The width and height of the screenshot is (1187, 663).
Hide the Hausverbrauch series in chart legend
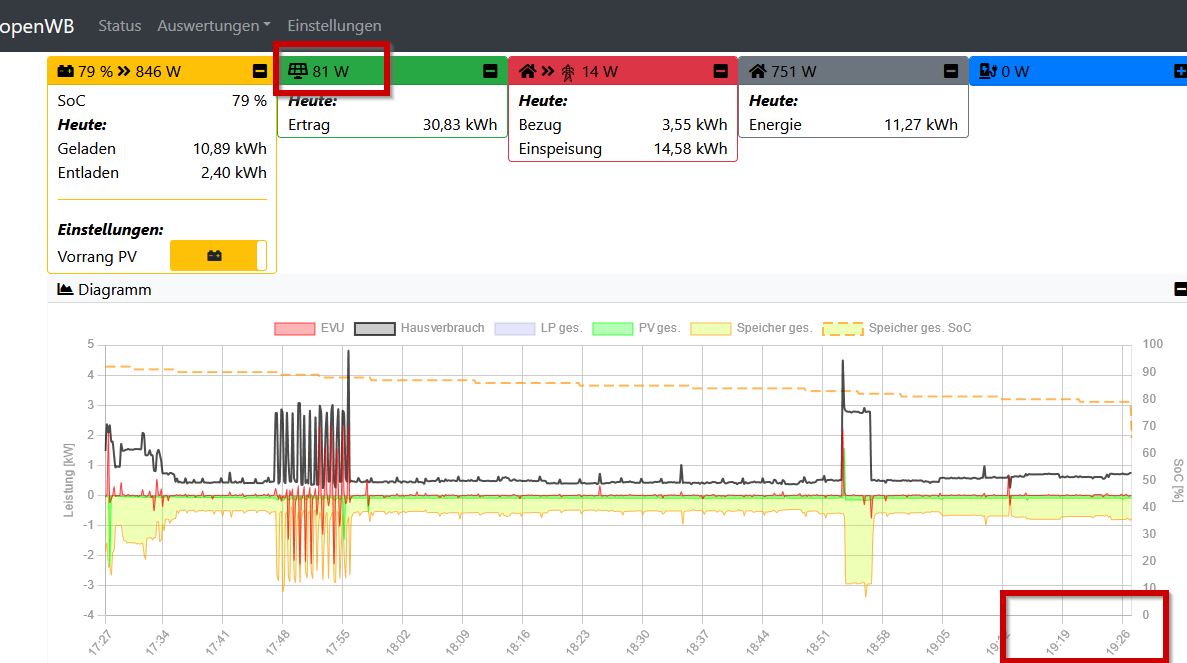419,328
